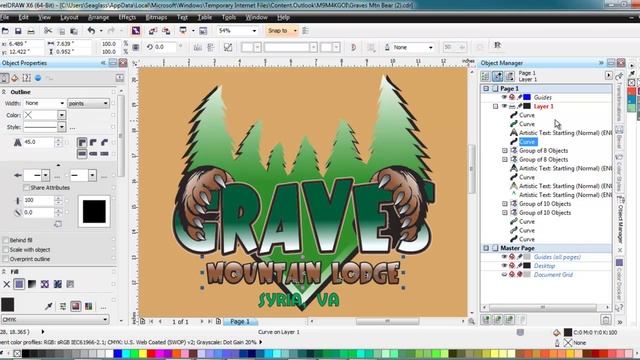The image size is (640, 360).
Task: Open the outline units points dropdown
Action: tap(105, 103)
